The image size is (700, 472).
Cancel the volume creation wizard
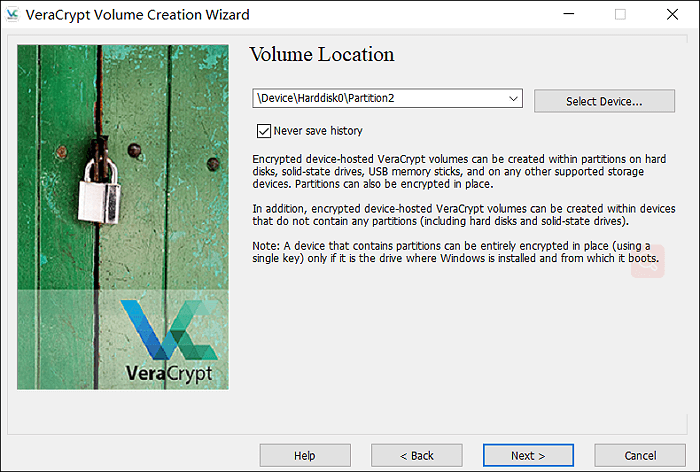point(639,455)
